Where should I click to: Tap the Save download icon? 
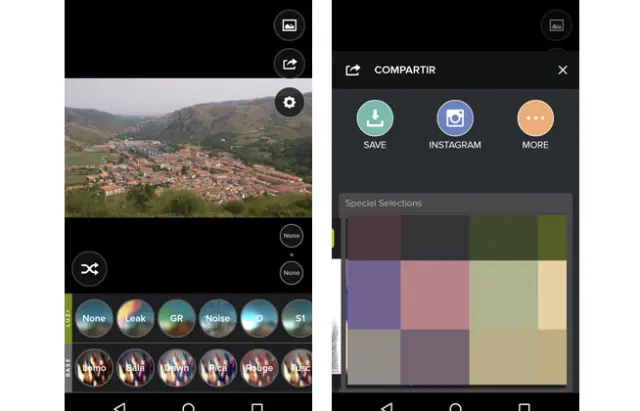pyautogui.click(x=375, y=118)
